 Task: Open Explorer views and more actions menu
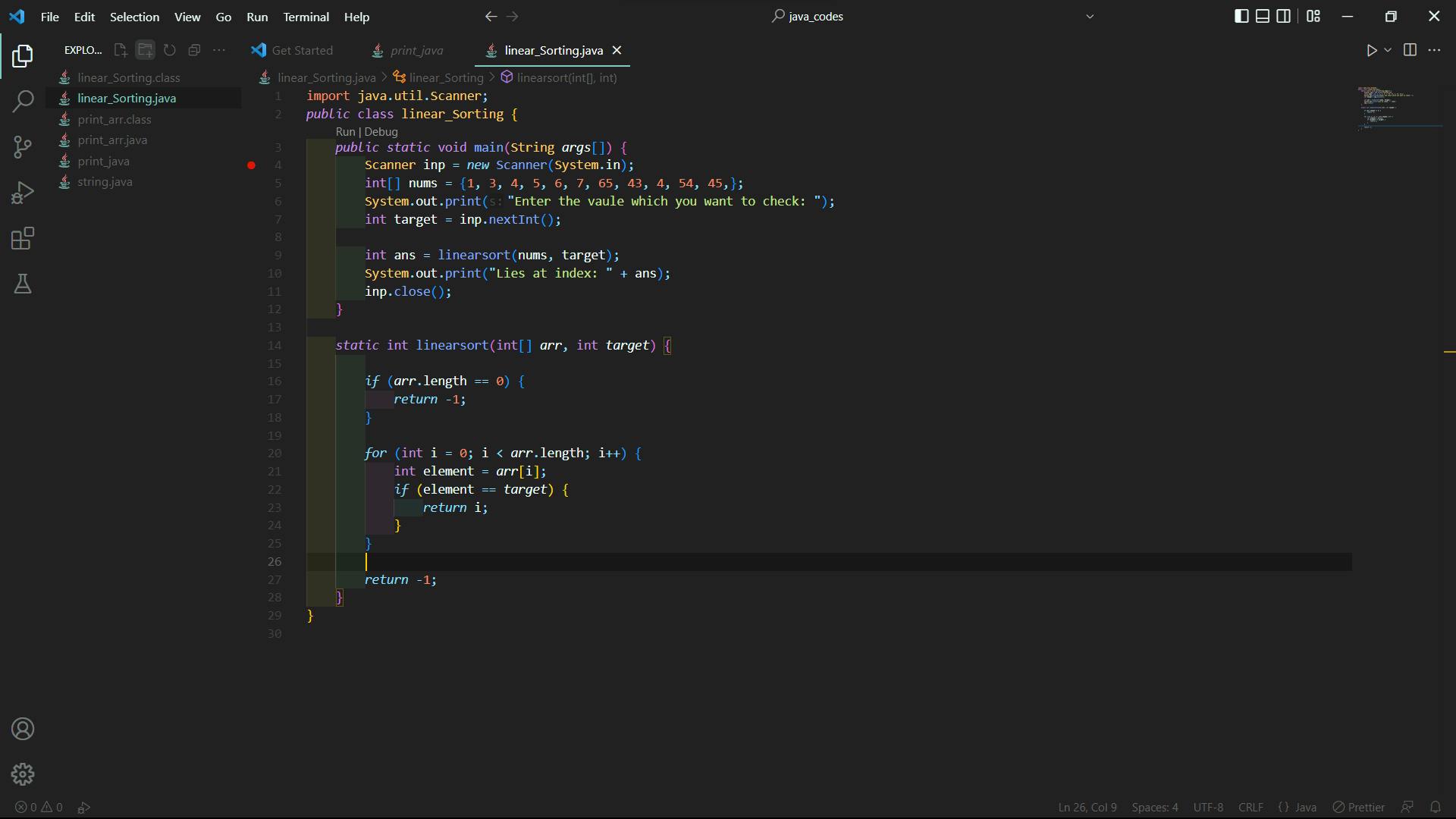click(219, 50)
